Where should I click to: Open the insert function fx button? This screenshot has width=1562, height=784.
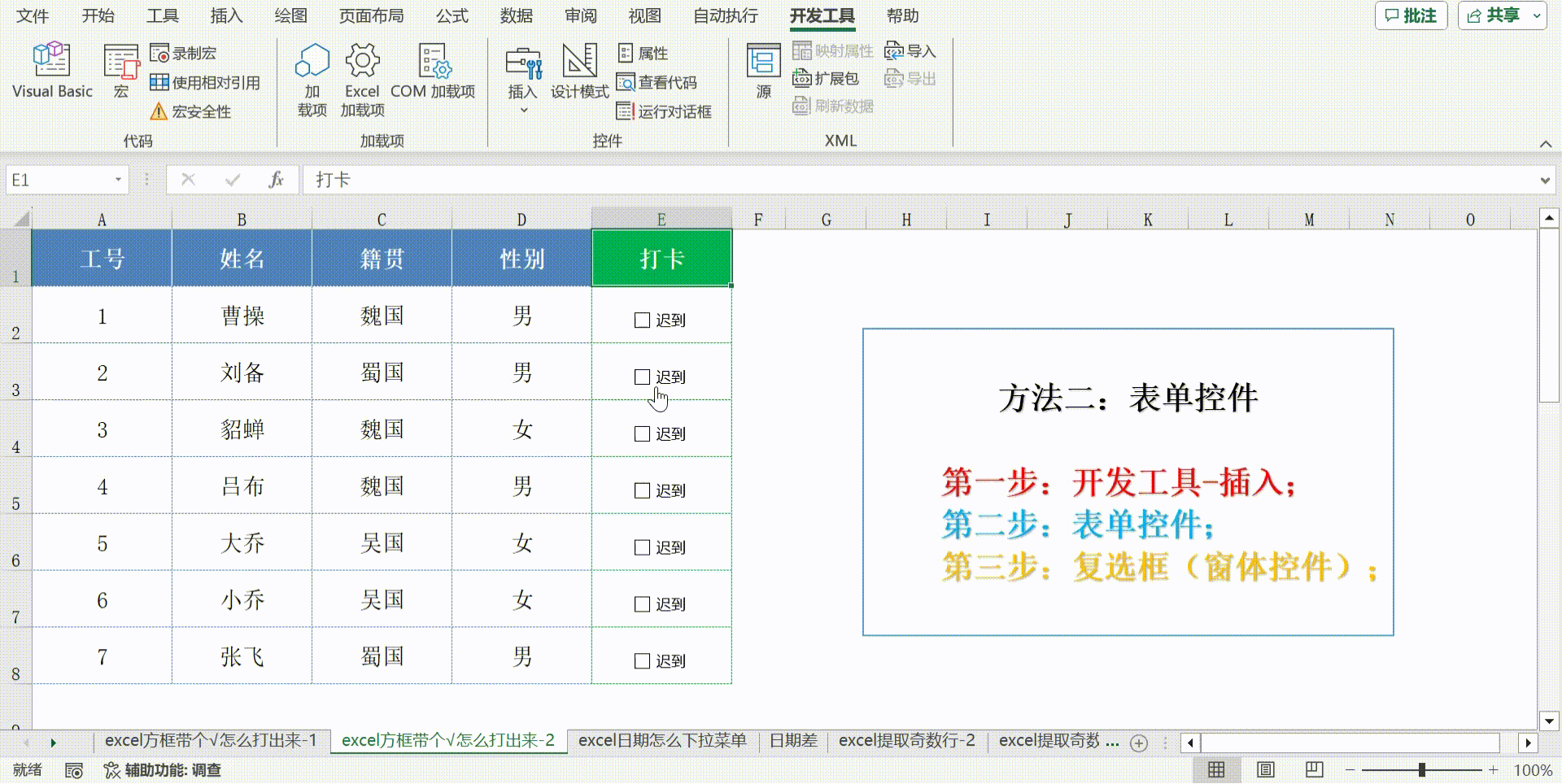277,180
